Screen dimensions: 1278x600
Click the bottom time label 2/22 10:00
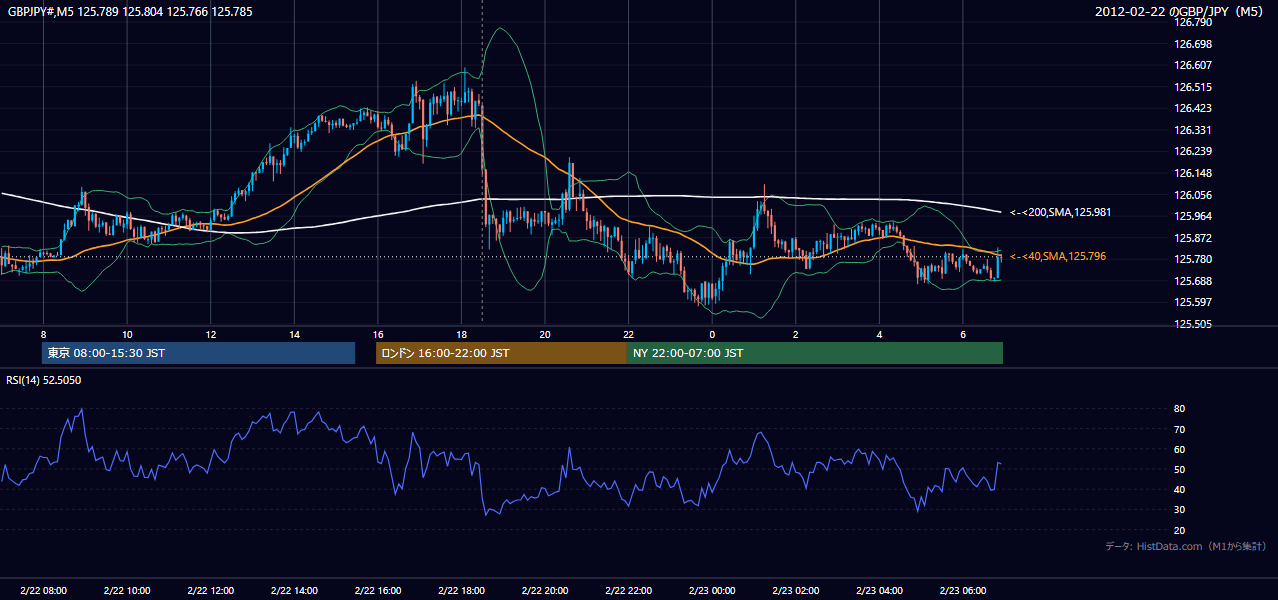click(x=126, y=591)
